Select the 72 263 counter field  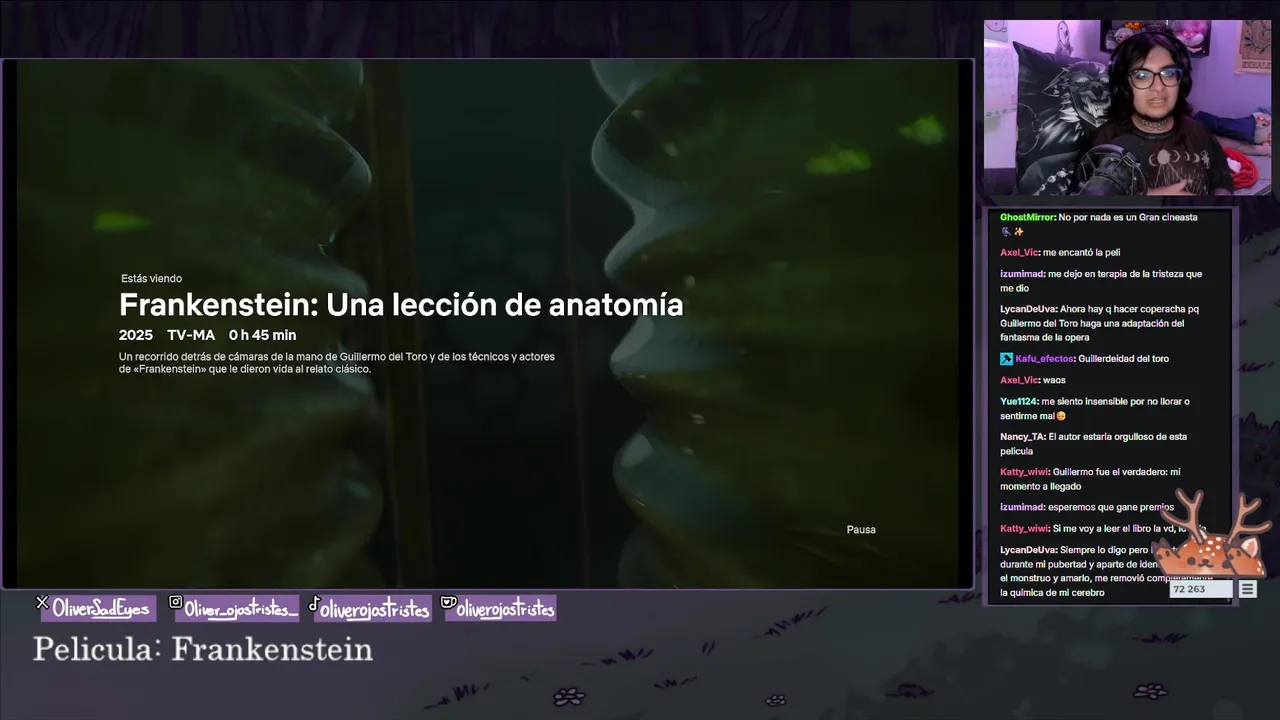click(1201, 589)
